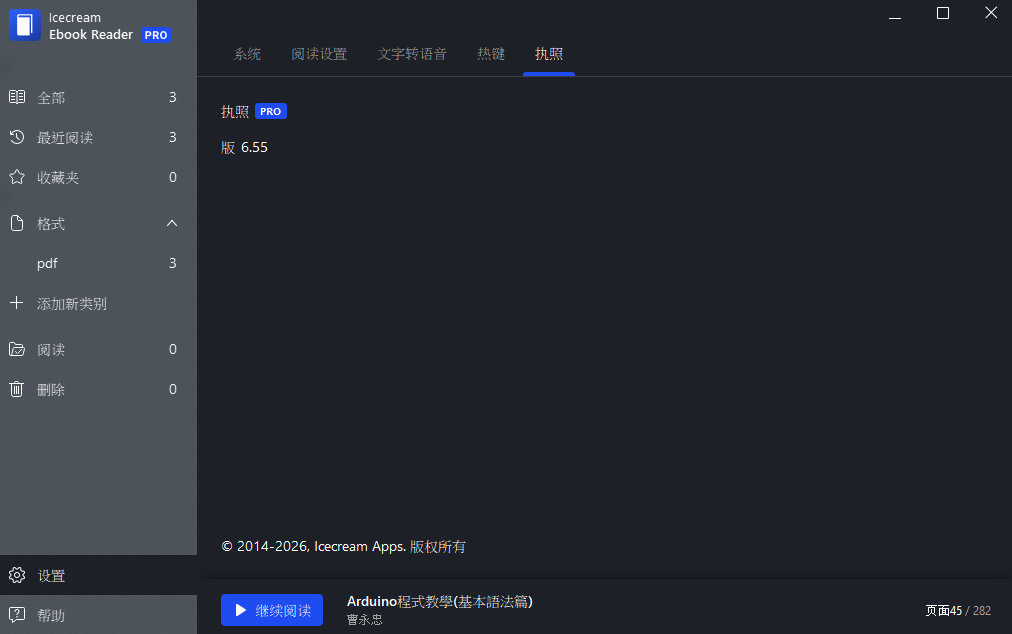Click the 继续阅读 button

(x=272, y=610)
